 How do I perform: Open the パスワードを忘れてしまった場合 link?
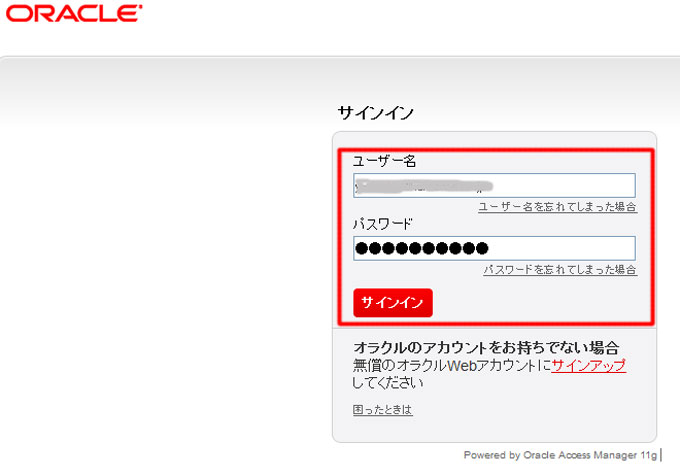point(560,270)
